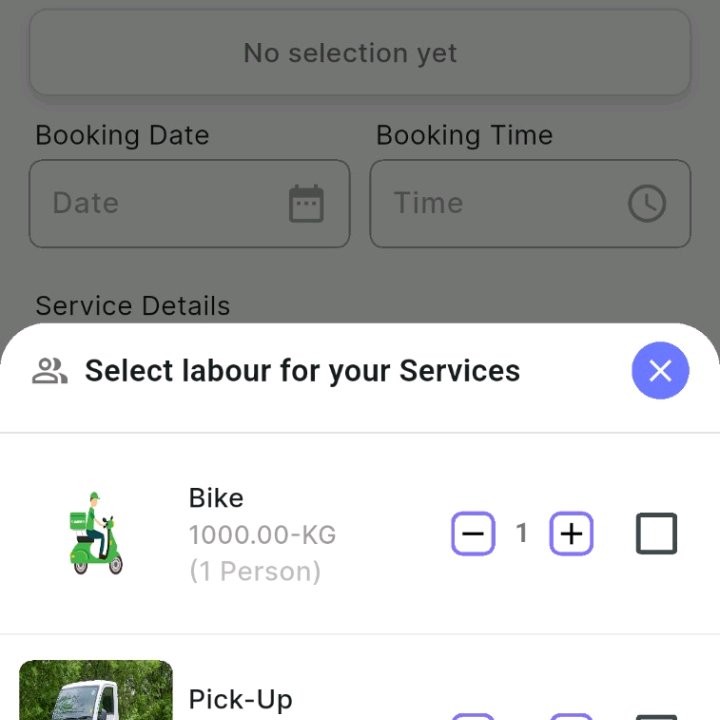Screen dimensions: 720x720
Task: Open the calendar icon in Date field
Action: click(306, 203)
